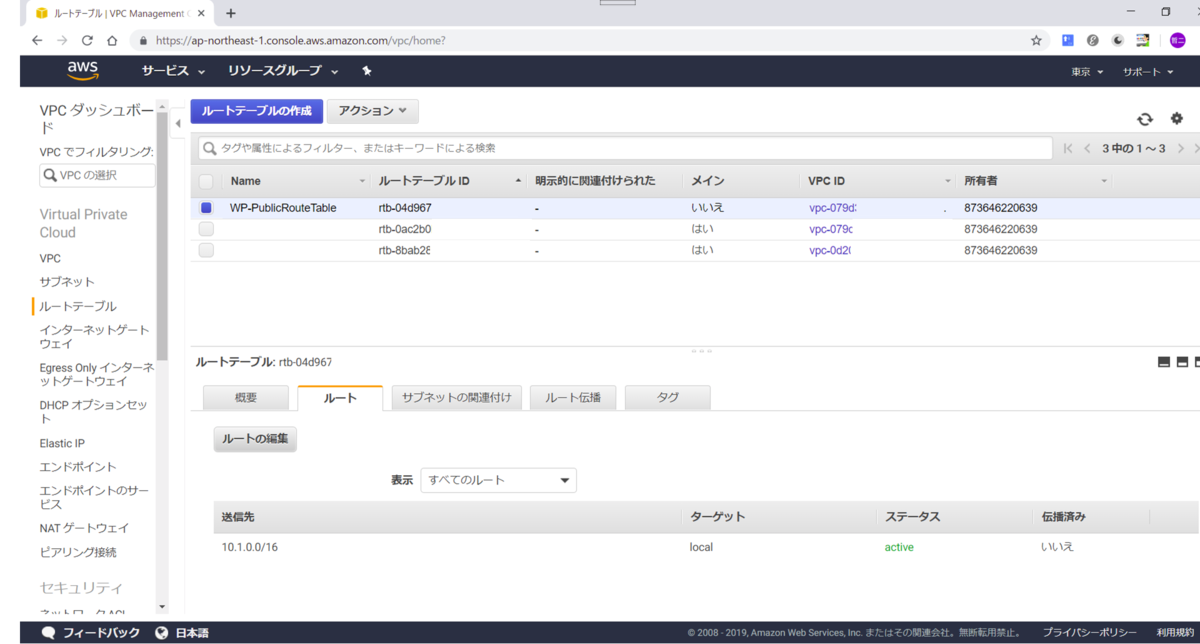Switch to the サブネットの関連付け tab
Image resolution: width=1200 pixels, height=644 pixels.
(456, 396)
